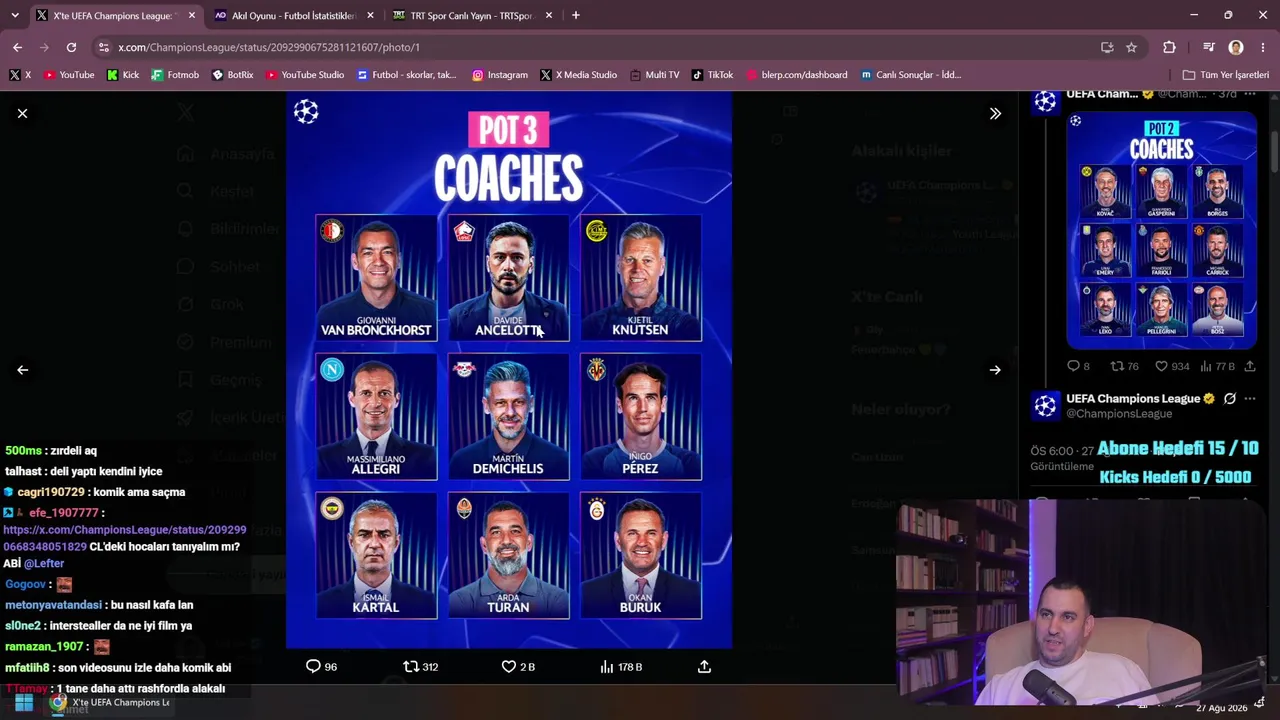View site information in the address bar
Image resolution: width=1280 pixels, height=720 pixels.
click(x=103, y=47)
